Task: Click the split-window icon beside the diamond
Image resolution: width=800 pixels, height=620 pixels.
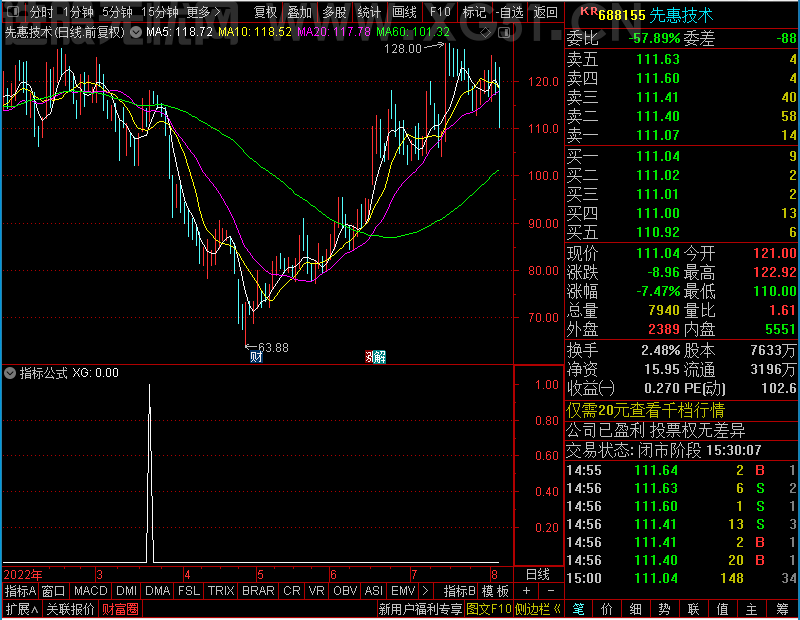Action: pyautogui.click(x=504, y=33)
